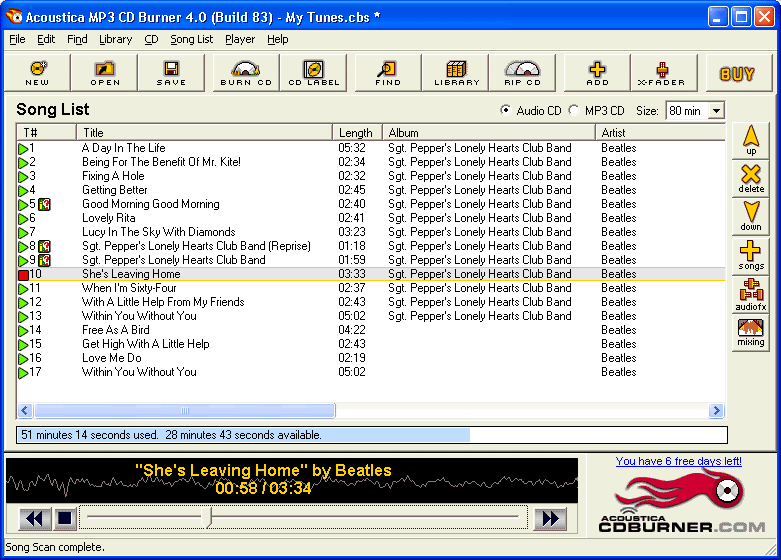Click the effects icon on track 9

pyautogui.click(x=44, y=260)
